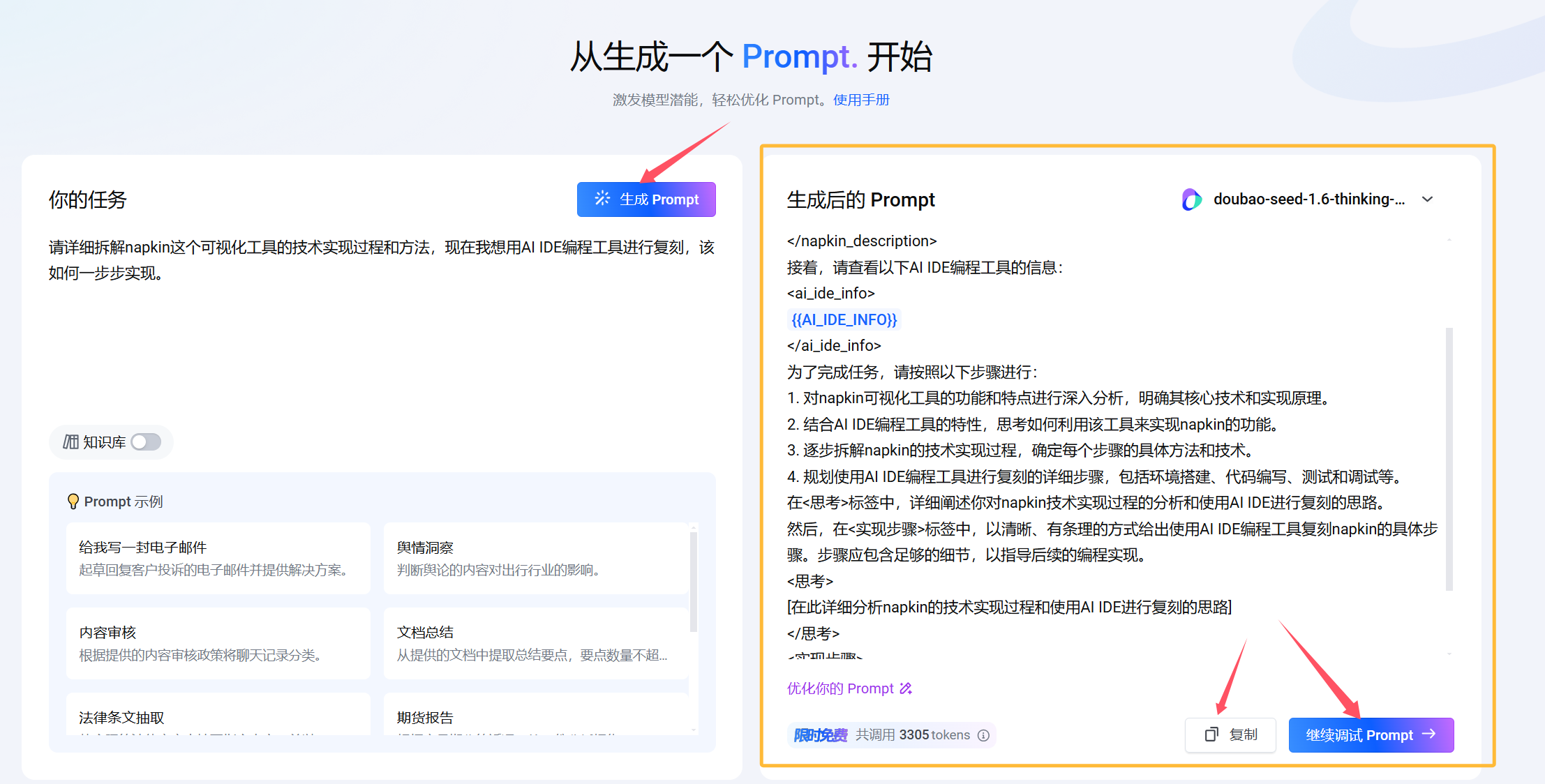1545x784 pixels.
Task: Click the 生成 Prompt sparkle button
Action: pyautogui.click(x=645, y=199)
